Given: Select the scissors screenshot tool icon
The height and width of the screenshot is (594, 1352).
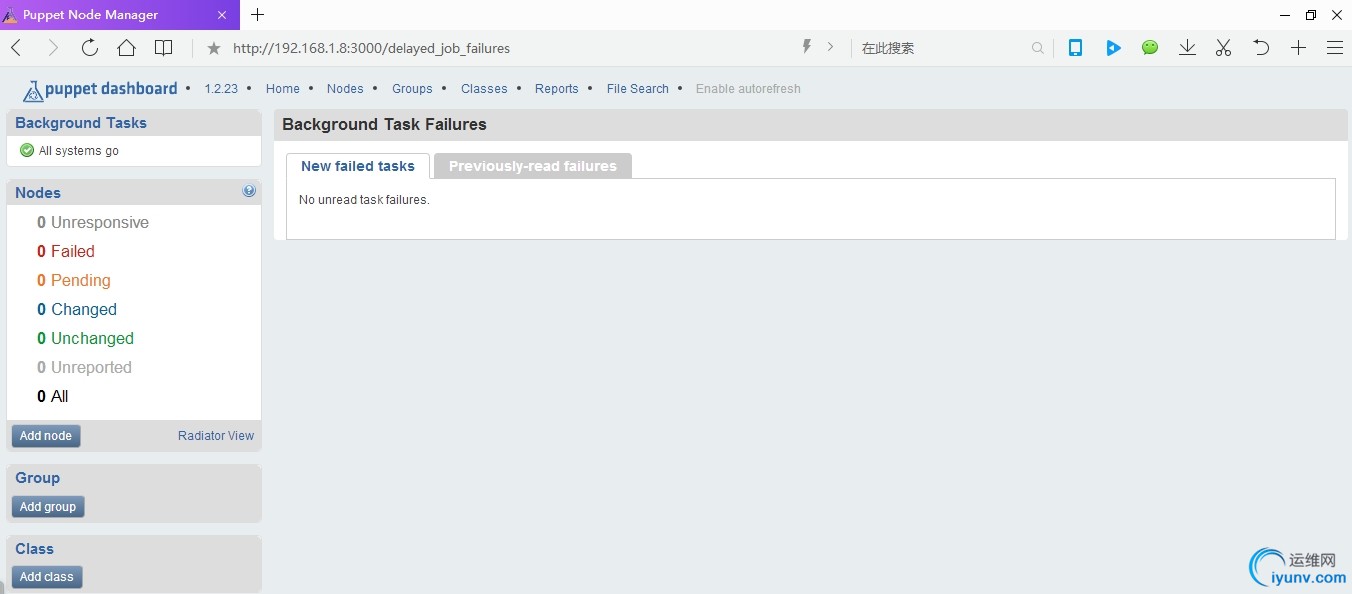Looking at the screenshot, I should tap(1223, 48).
